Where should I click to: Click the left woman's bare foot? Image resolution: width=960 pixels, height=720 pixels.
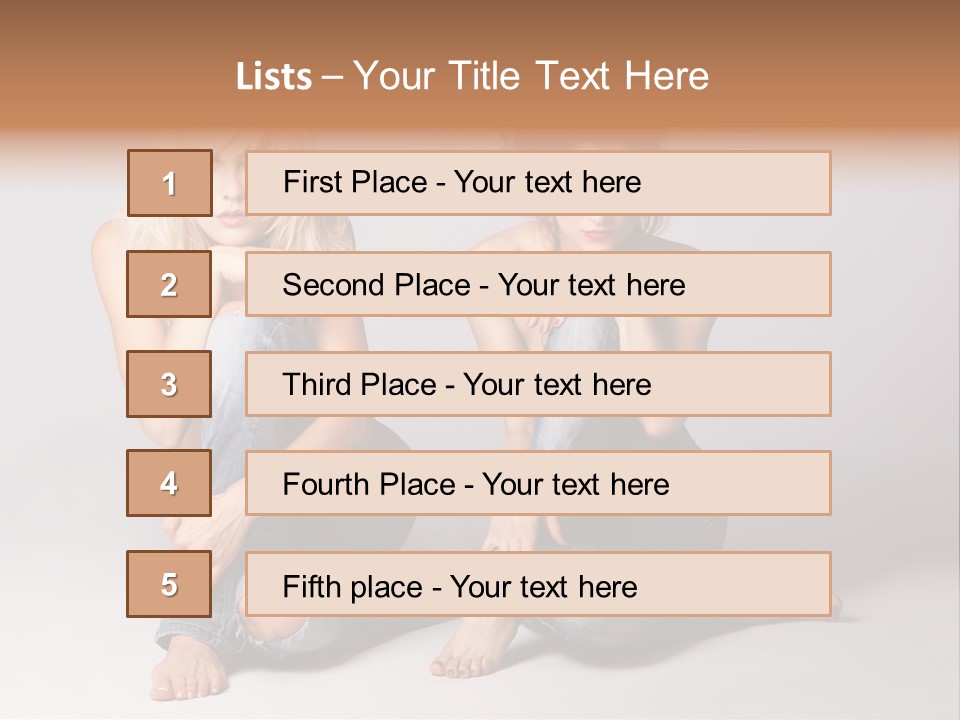[187, 669]
